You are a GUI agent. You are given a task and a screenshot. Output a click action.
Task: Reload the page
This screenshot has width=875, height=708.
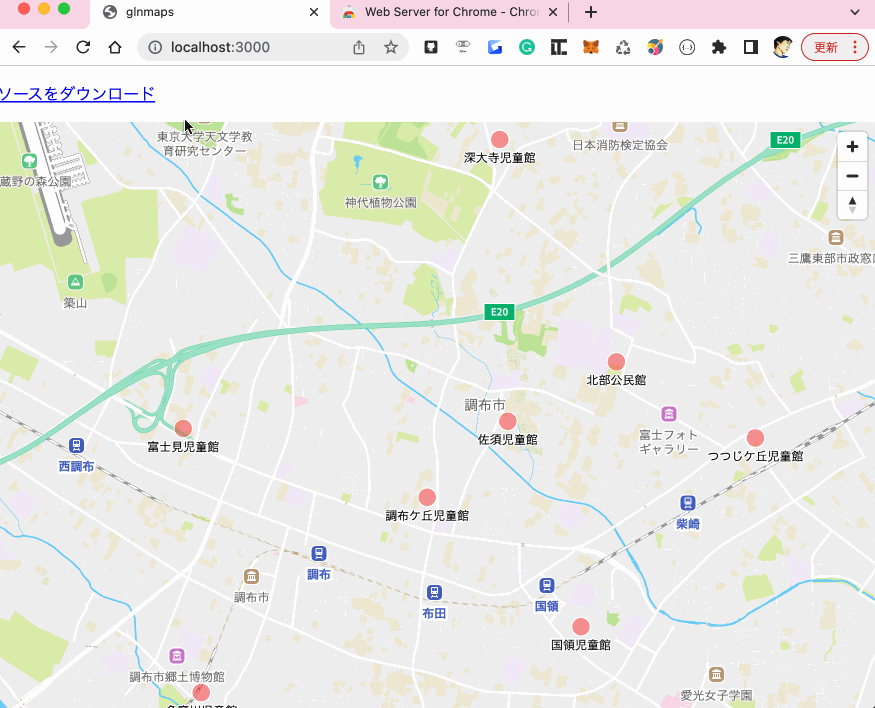point(83,47)
